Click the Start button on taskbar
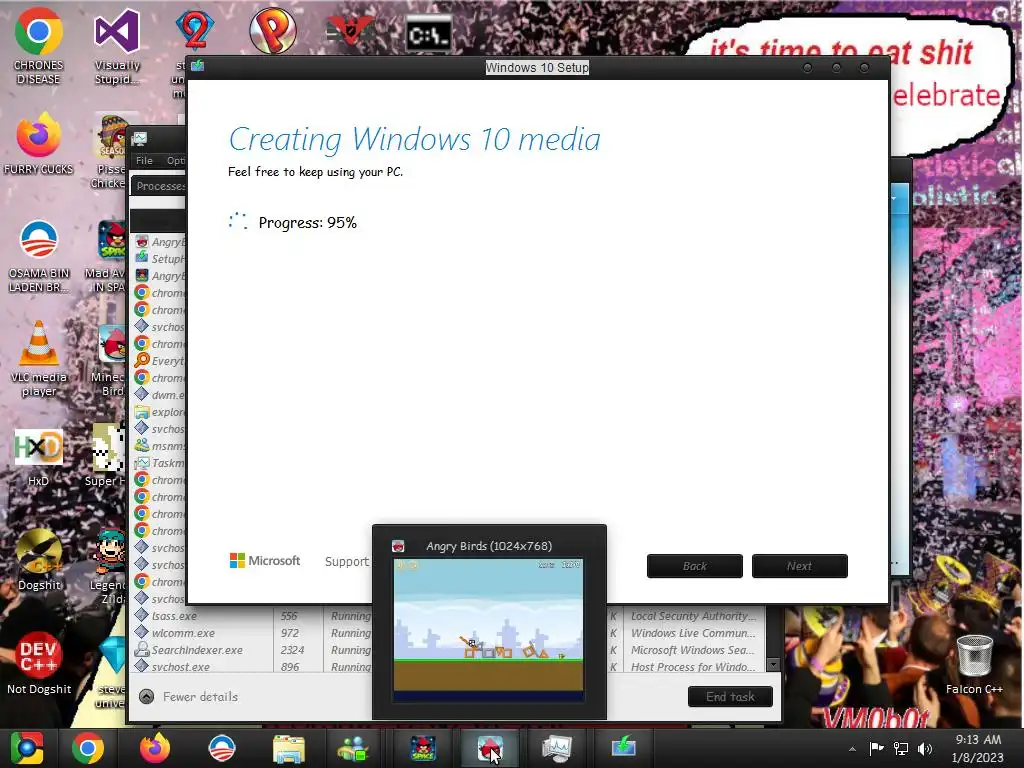 tap(27, 748)
